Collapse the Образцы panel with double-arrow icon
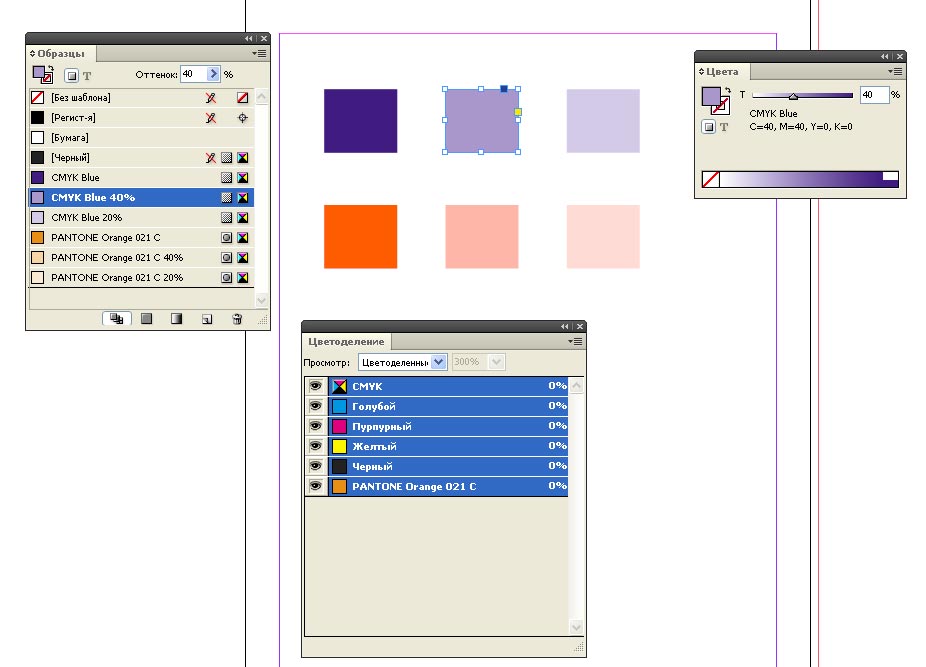The image size is (926, 667). coord(249,38)
